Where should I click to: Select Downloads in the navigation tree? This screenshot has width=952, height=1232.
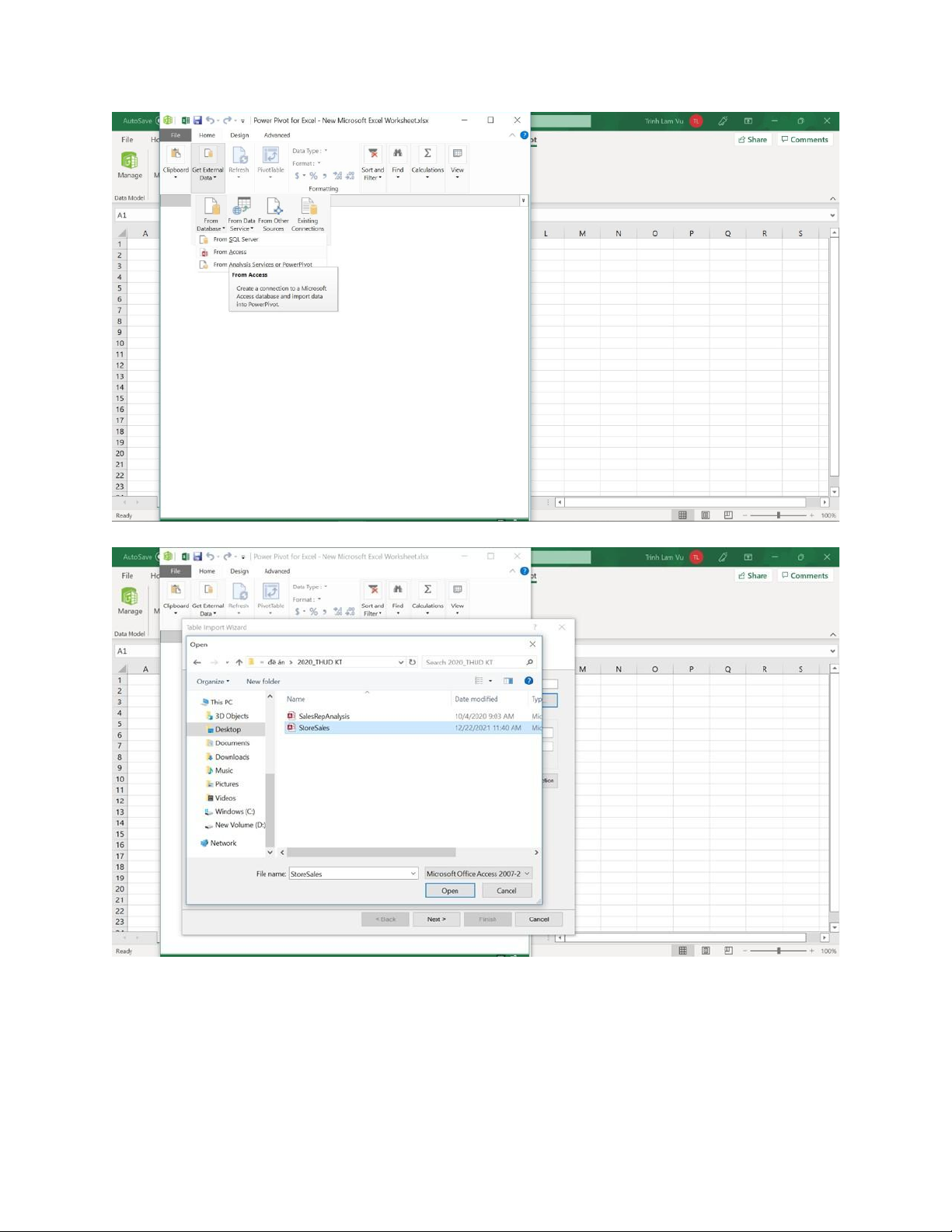[232, 757]
